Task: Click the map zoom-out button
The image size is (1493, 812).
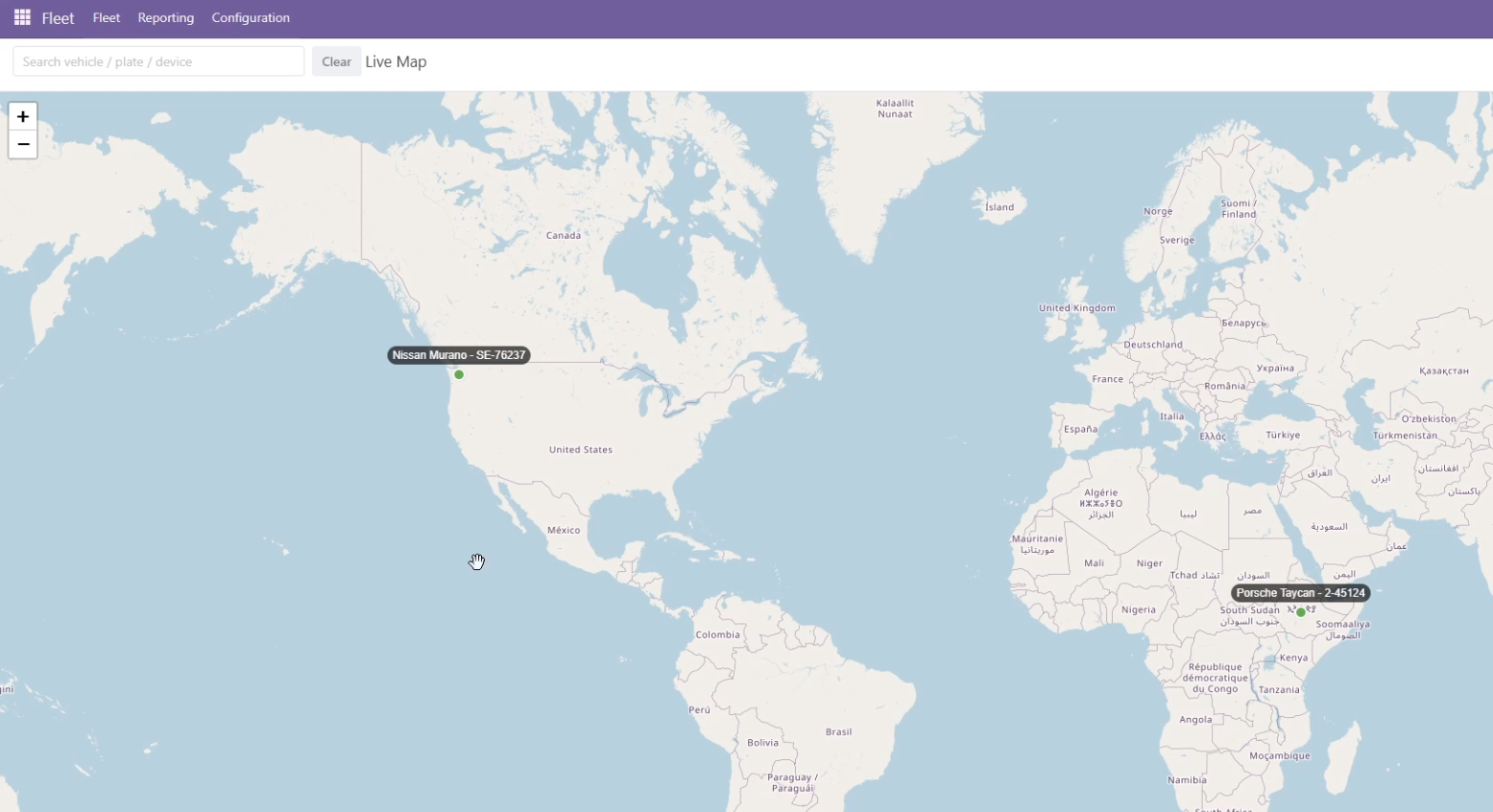Action: [x=22, y=144]
